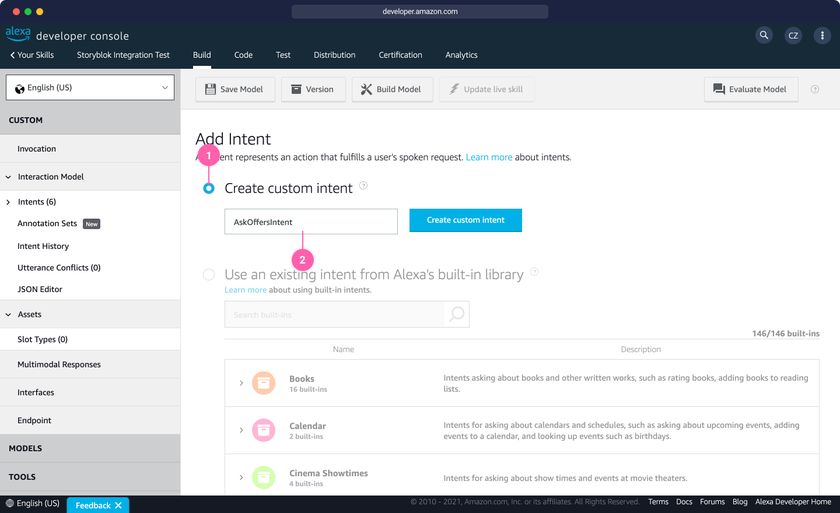The width and height of the screenshot is (840, 513).
Task: Open Learn more about using built-in intents
Action: click(245, 290)
